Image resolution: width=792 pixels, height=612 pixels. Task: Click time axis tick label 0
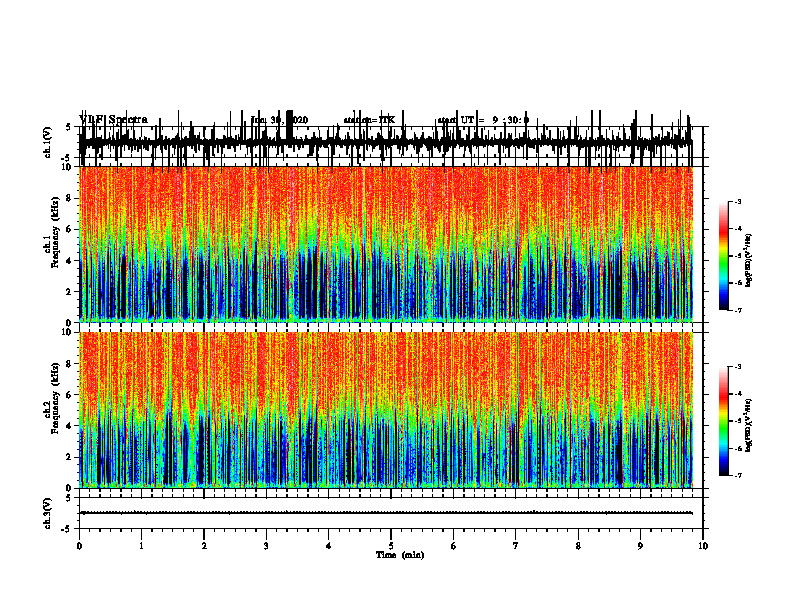79,546
